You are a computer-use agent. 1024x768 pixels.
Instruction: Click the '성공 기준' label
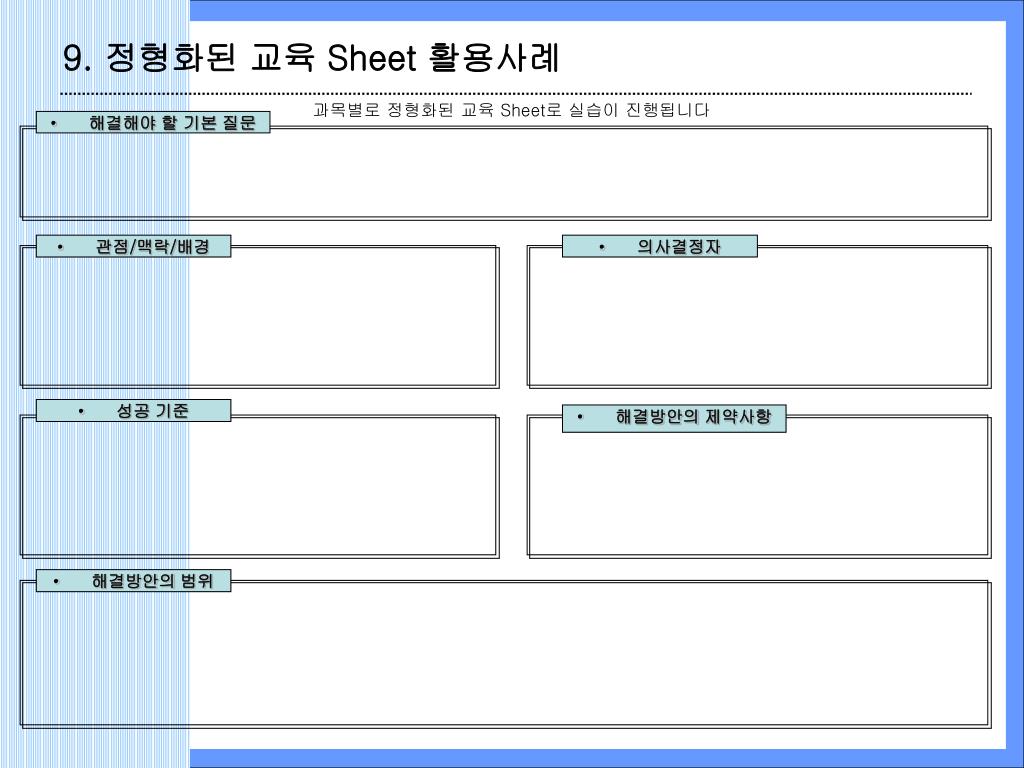pyautogui.click(x=133, y=410)
